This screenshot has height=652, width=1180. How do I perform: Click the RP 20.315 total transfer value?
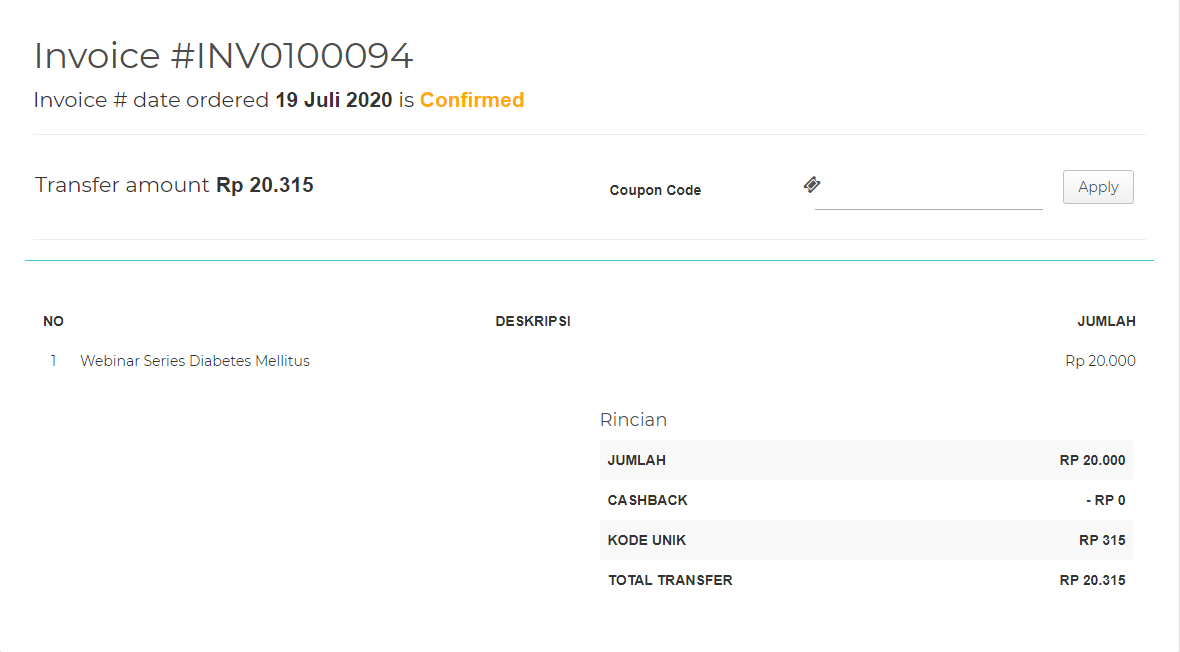click(1092, 580)
